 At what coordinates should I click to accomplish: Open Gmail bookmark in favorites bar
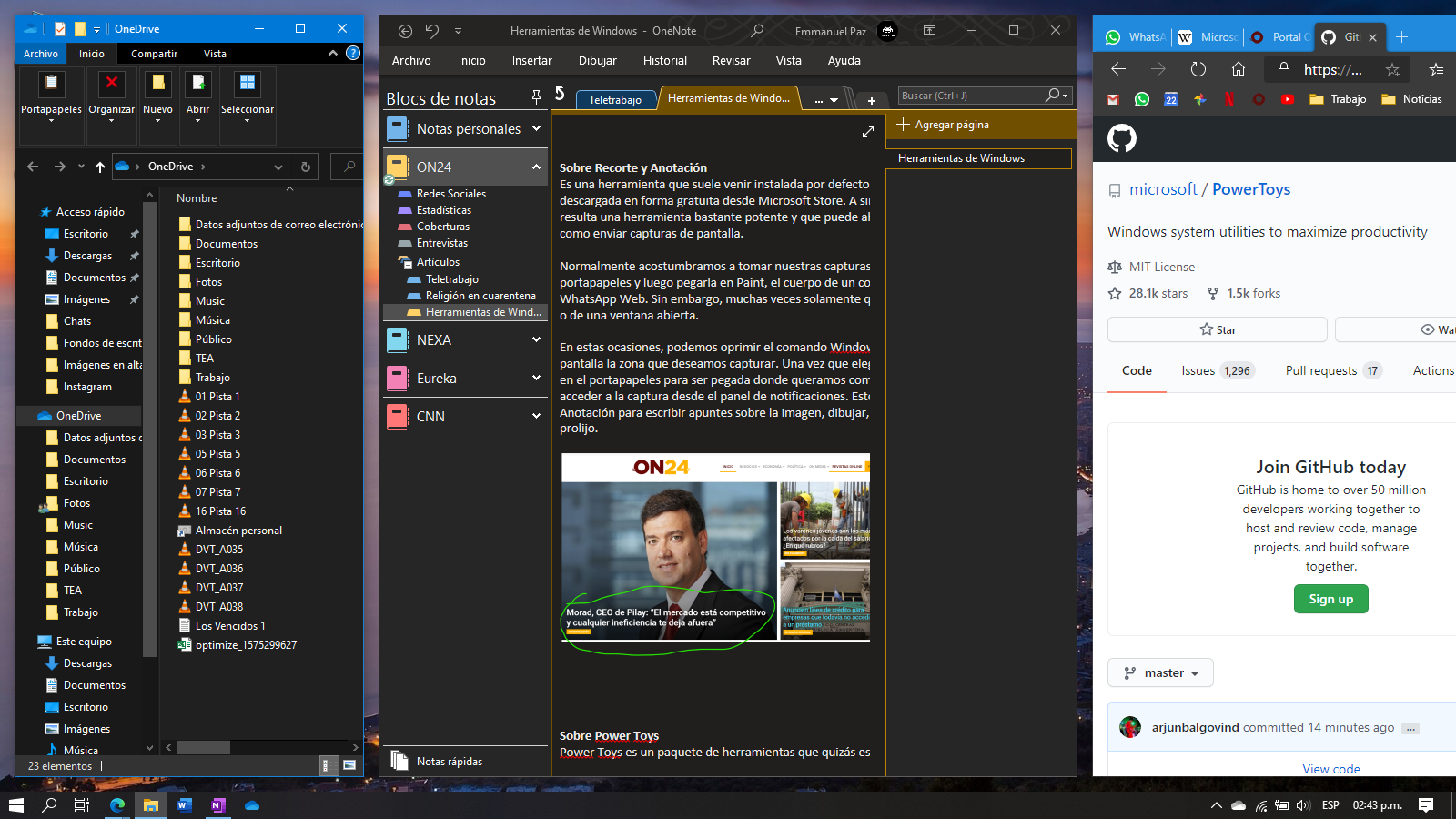pyautogui.click(x=1113, y=99)
